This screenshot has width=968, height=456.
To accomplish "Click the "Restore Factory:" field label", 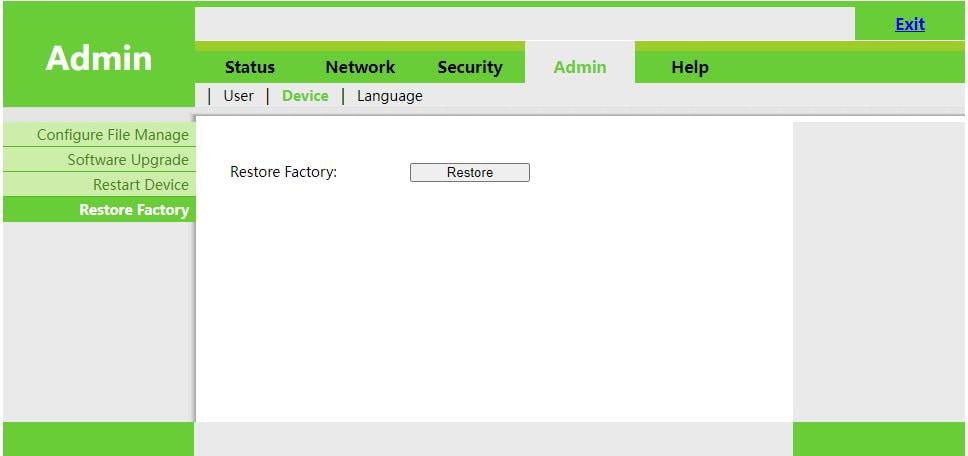I will [283, 172].
